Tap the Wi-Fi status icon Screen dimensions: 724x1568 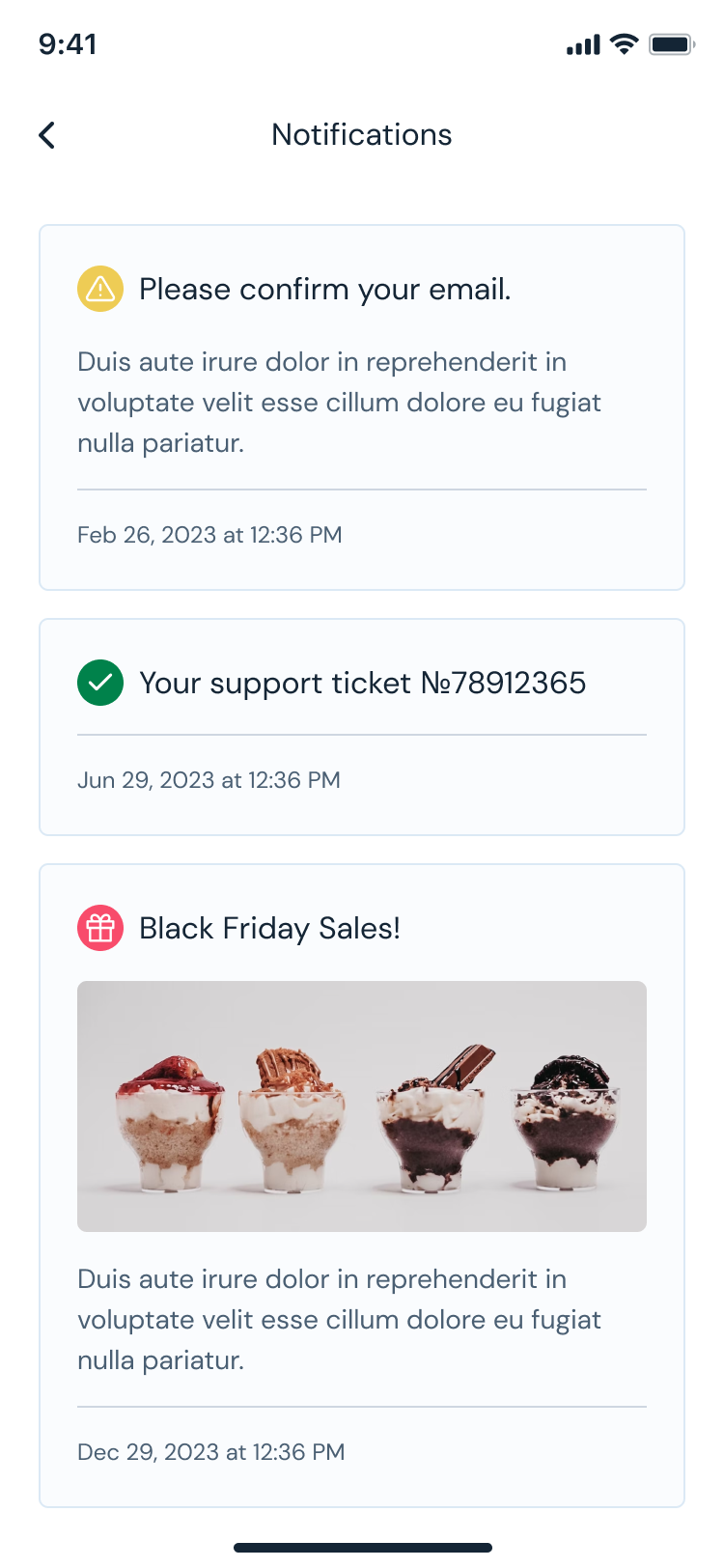pyautogui.click(x=625, y=43)
